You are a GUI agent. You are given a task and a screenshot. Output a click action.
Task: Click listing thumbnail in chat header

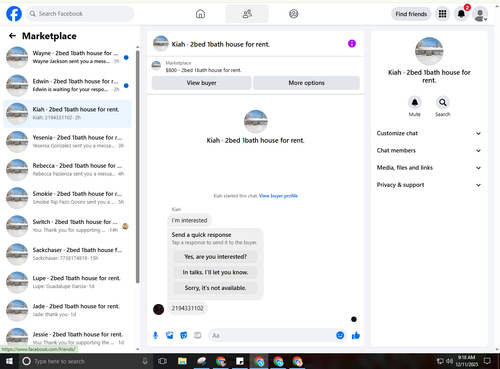pos(161,44)
